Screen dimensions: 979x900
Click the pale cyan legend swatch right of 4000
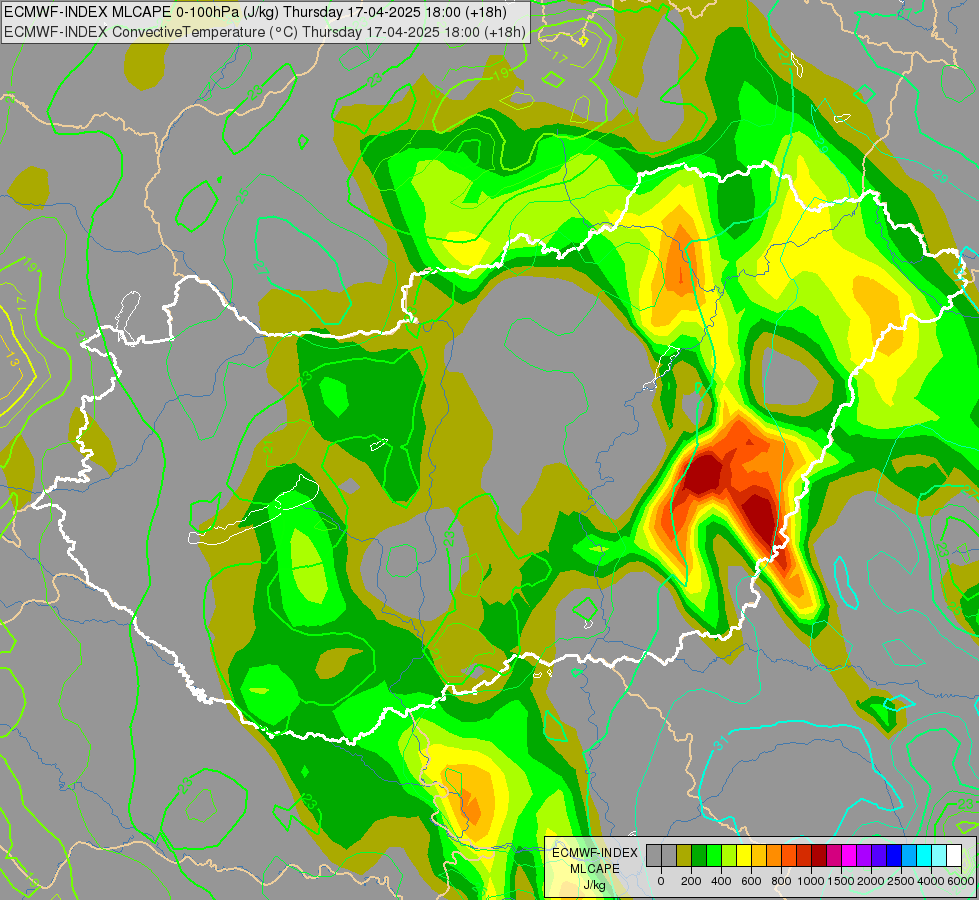click(x=940, y=855)
